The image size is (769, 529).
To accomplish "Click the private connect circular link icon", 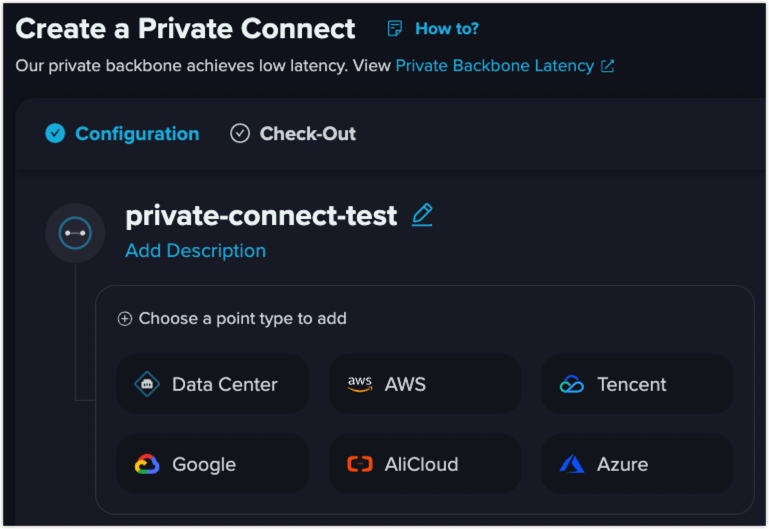I will [75, 233].
